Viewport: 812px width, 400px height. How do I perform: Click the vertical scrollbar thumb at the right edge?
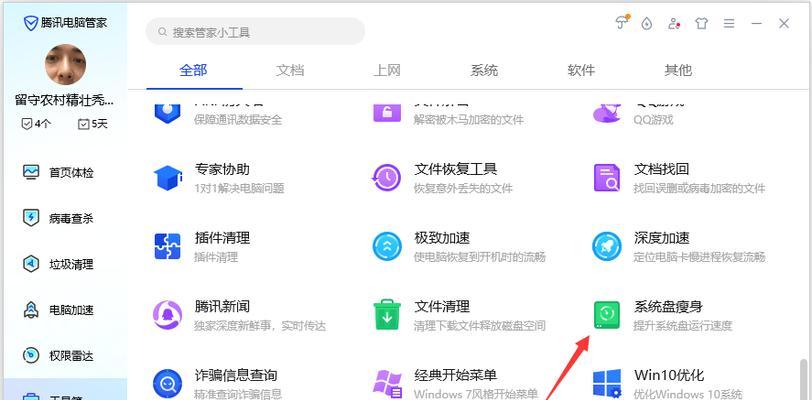tap(803, 379)
